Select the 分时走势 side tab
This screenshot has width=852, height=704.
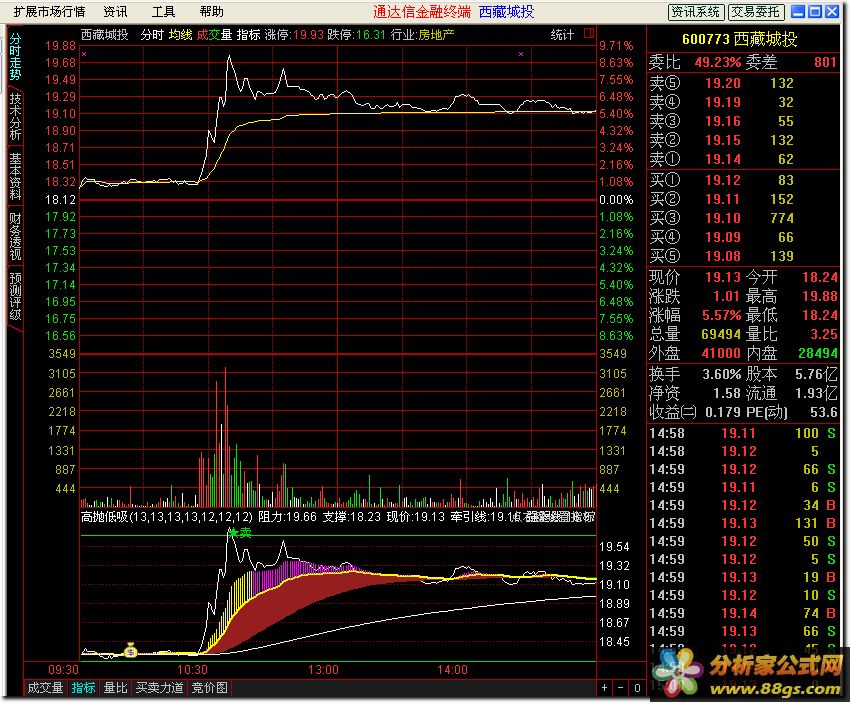pyautogui.click(x=15, y=57)
